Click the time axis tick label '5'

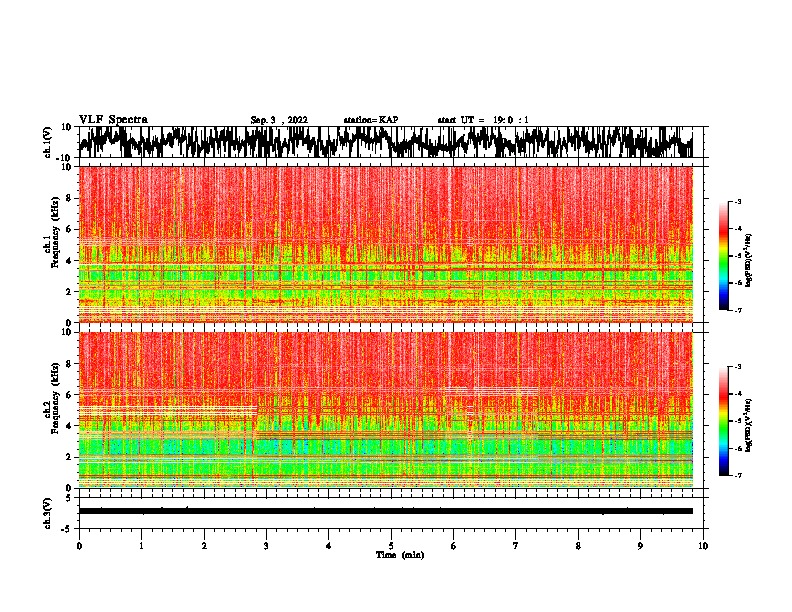[391, 546]
